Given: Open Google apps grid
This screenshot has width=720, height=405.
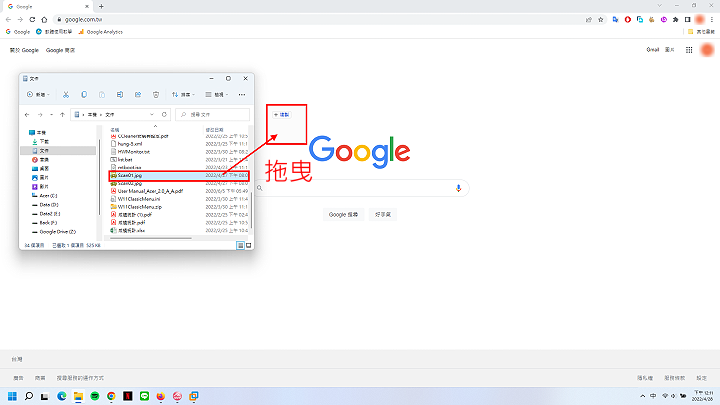Looking at the screenshot, I should pos(689,50).
